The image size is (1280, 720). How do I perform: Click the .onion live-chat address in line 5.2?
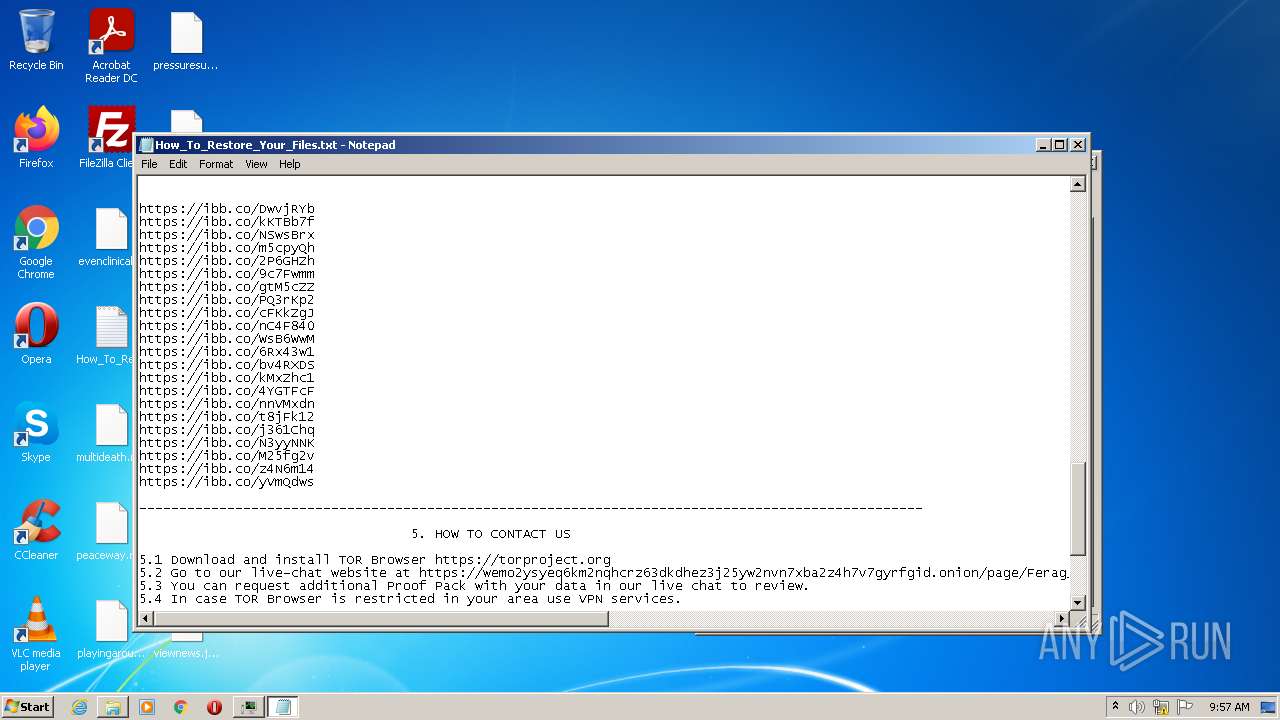[743, 573]
